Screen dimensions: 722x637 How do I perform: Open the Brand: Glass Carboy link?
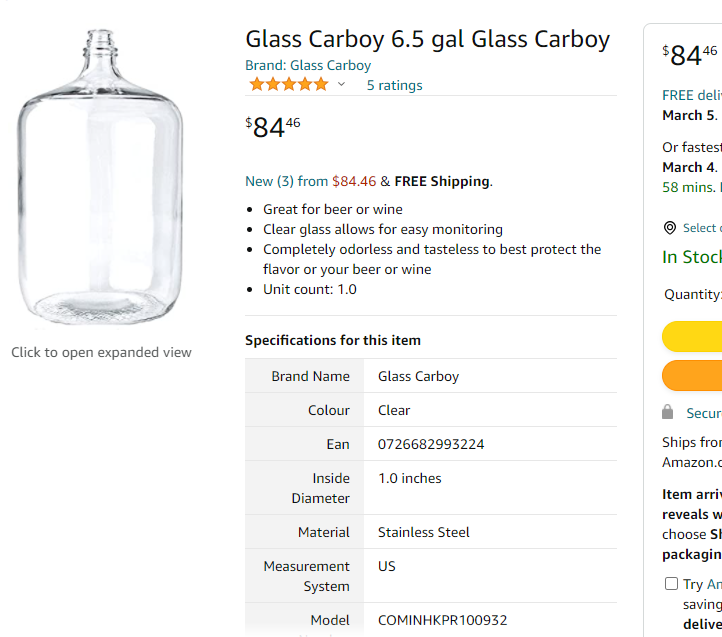(x=308, y=65)
